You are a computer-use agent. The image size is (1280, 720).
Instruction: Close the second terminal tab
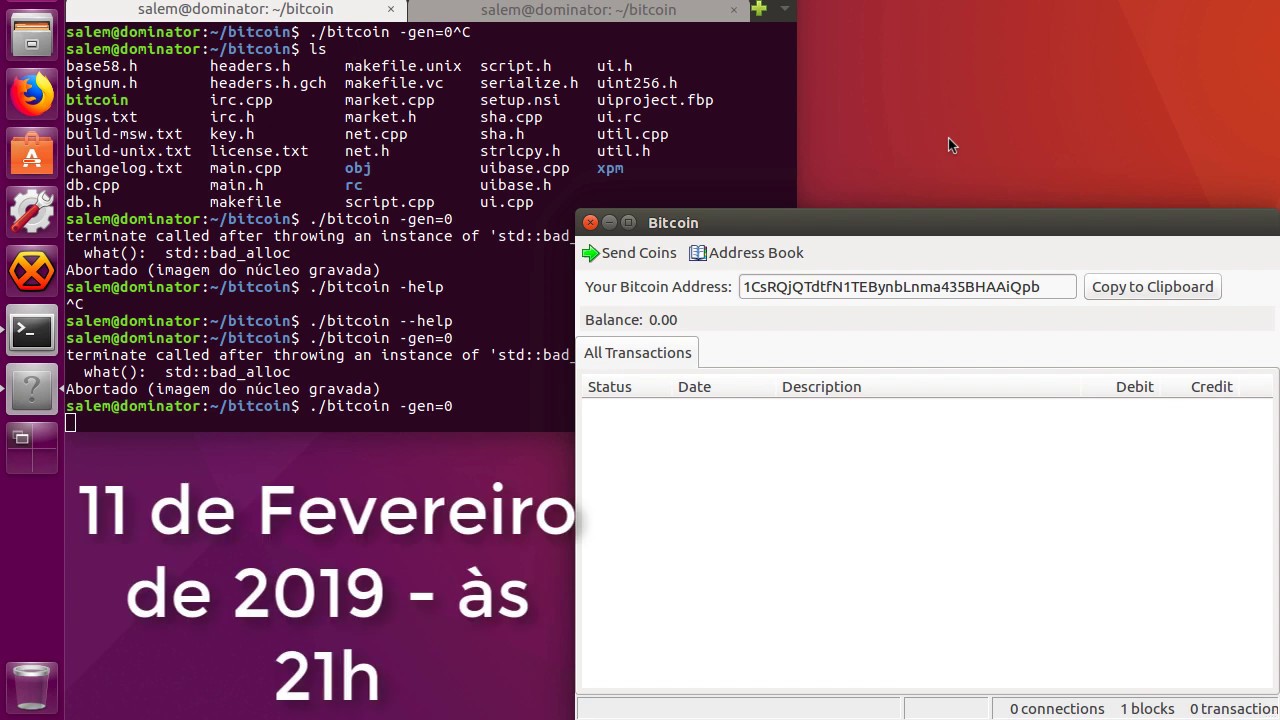coord(734,9)
